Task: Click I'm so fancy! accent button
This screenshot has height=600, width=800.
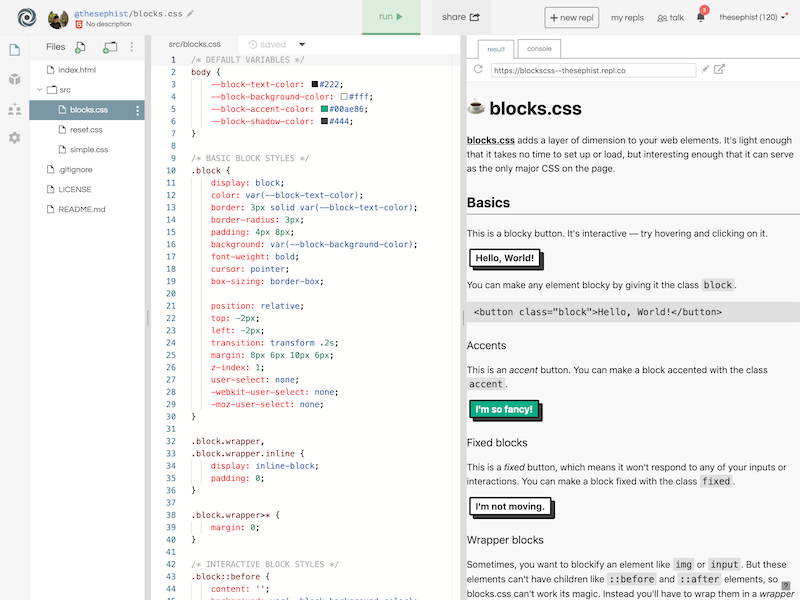Action: coord(504,409)
